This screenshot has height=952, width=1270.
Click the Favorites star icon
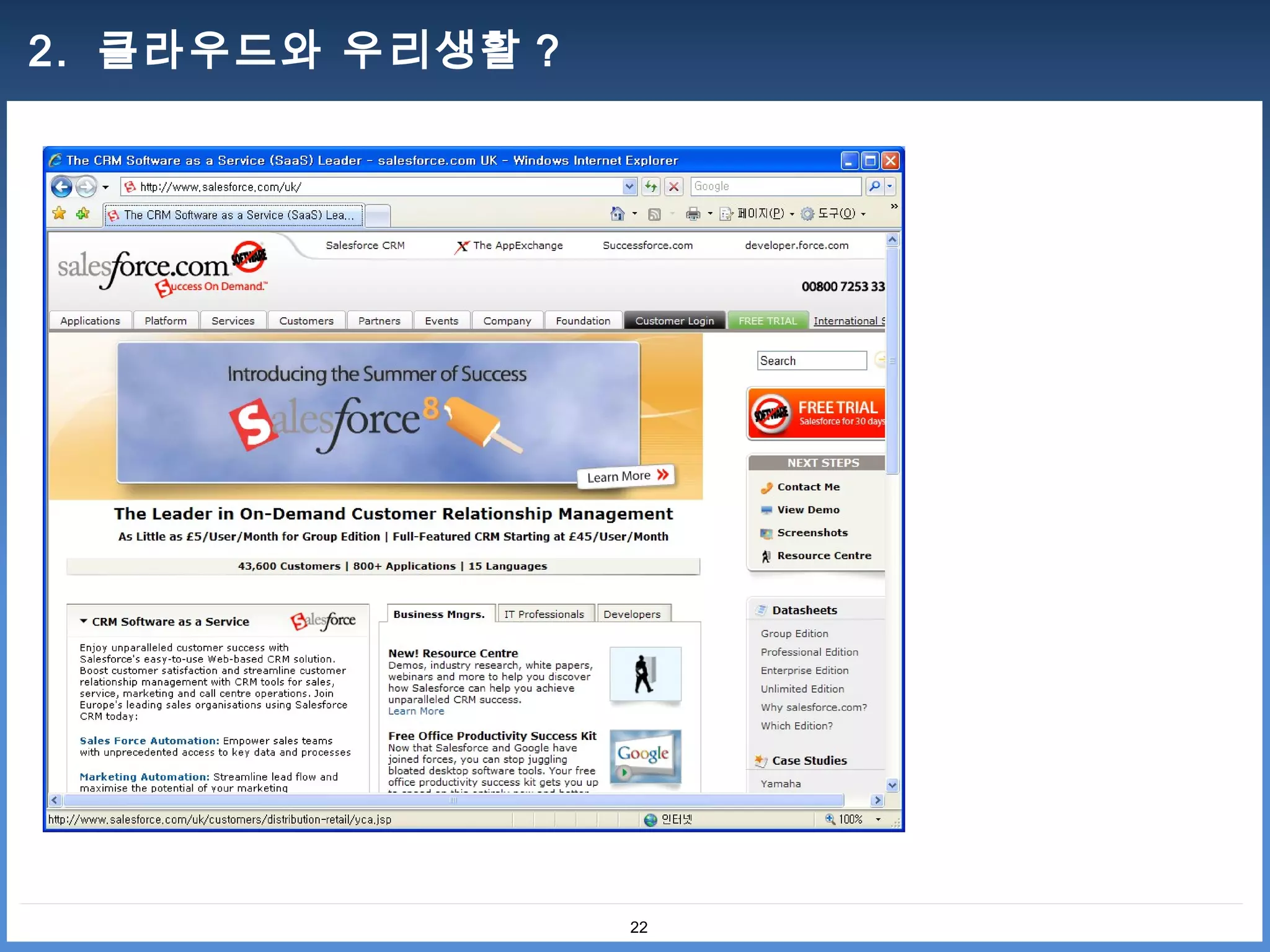(x=60, y=214)
